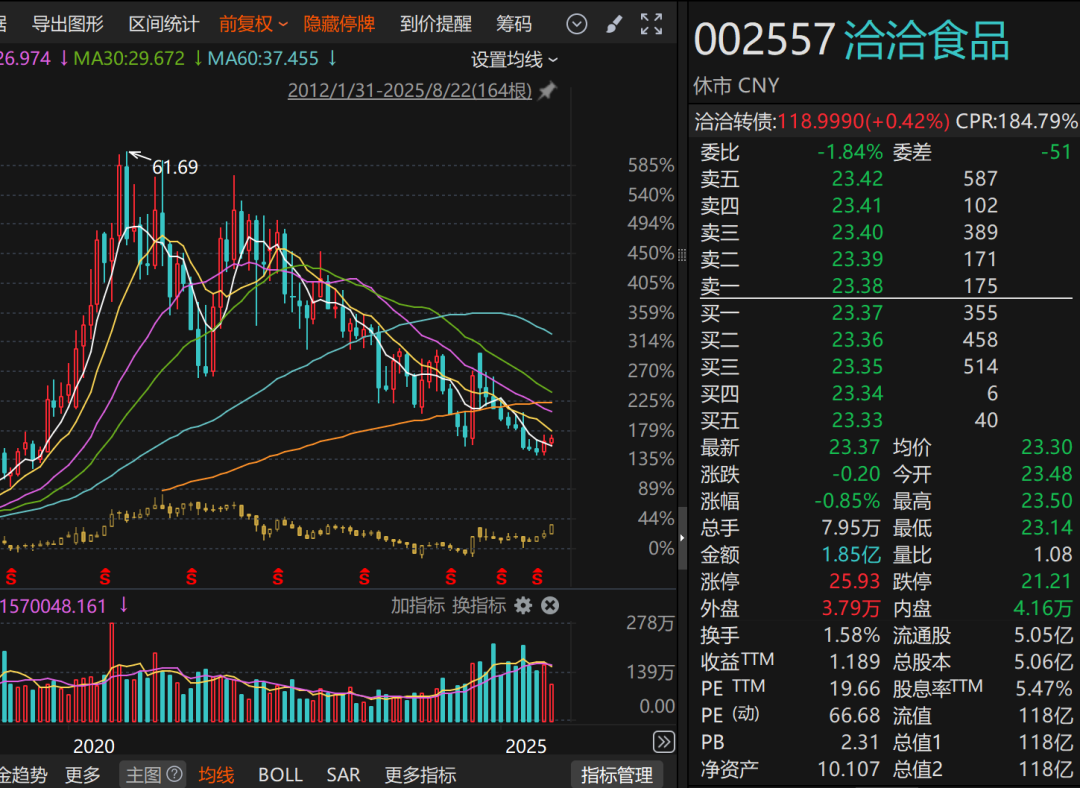Click stock name 洽洽食品
The height and width of the screenshot is (788, 1080).
tap(926, 40)
